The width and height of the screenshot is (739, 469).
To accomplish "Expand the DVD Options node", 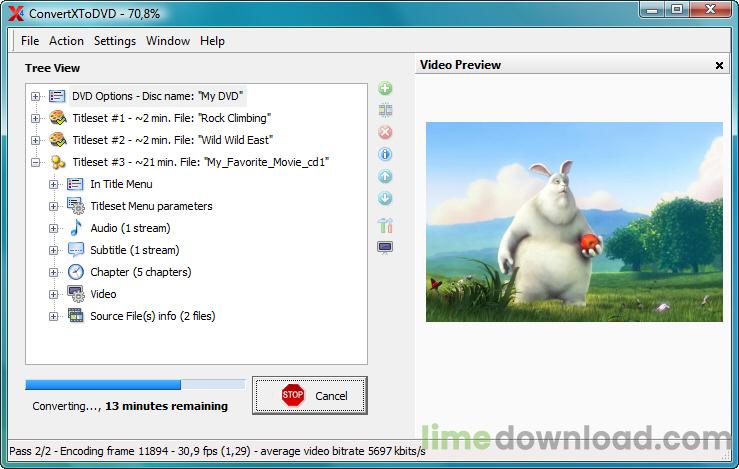I will click(x=35, y=96).
